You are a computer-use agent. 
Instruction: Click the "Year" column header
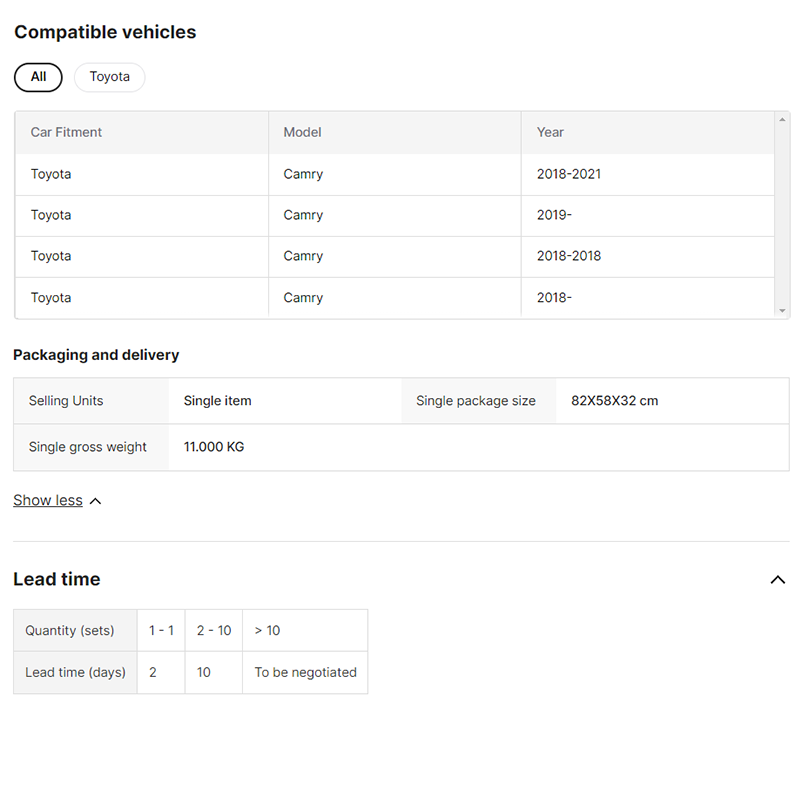[550, 132]
